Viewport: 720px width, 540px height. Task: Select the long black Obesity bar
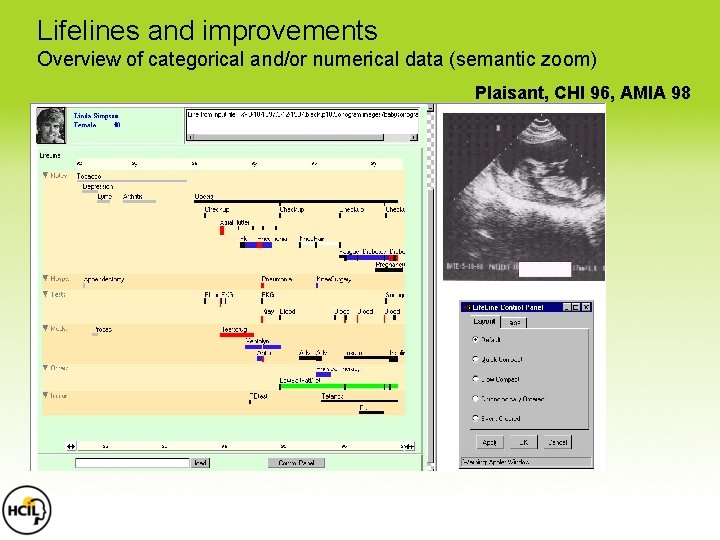(296, 201)
